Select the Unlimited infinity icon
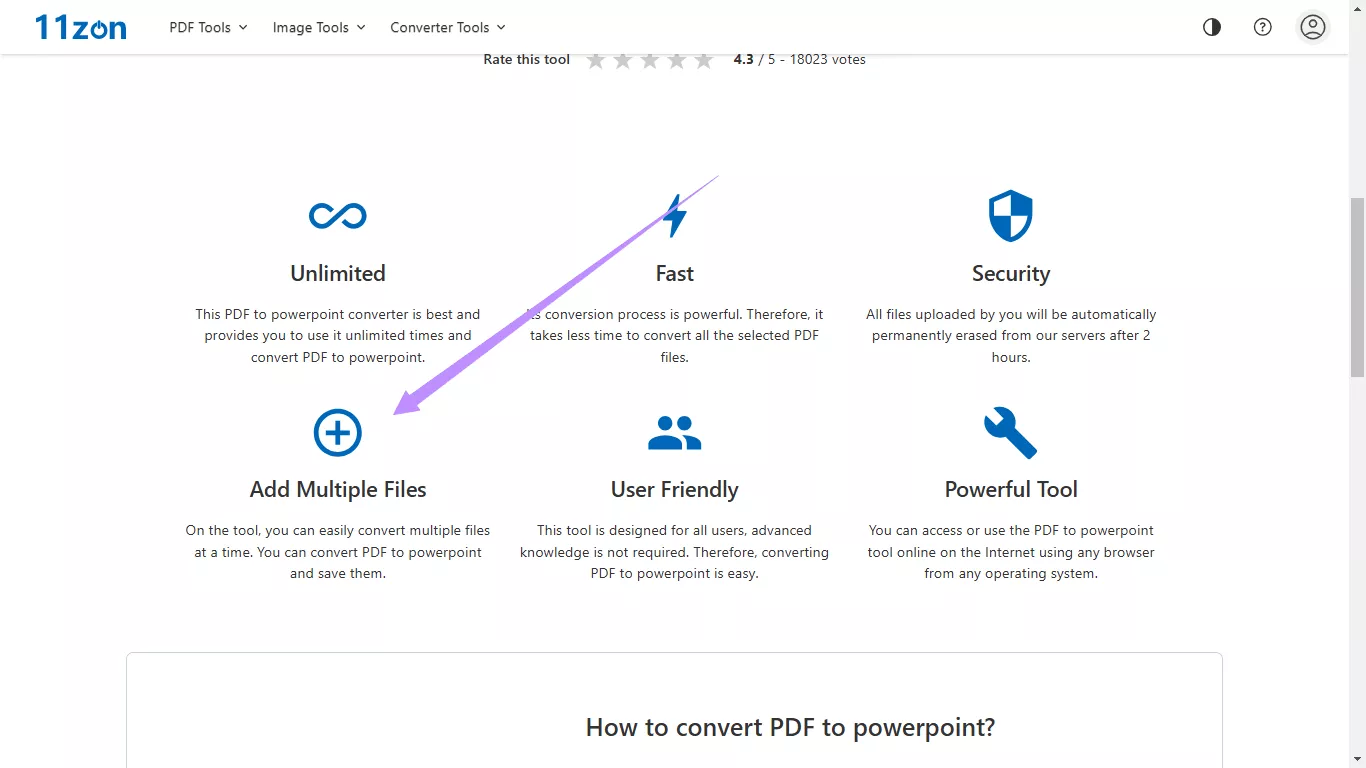The image size is (1366, 768). pyautogui.click(x=337, y=215)
